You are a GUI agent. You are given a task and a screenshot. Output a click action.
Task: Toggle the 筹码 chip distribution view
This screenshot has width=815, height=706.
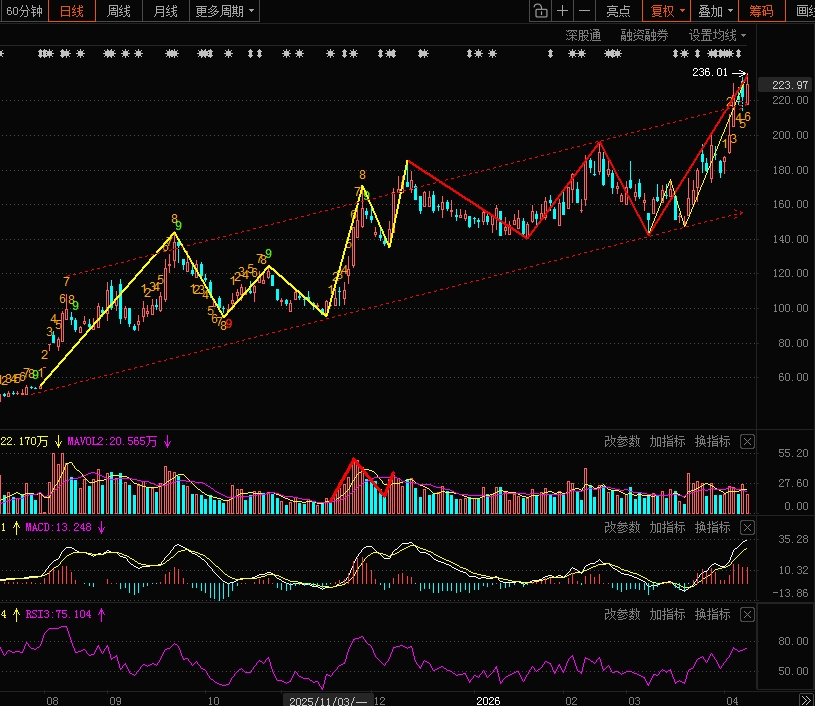[x=761, y=10]
